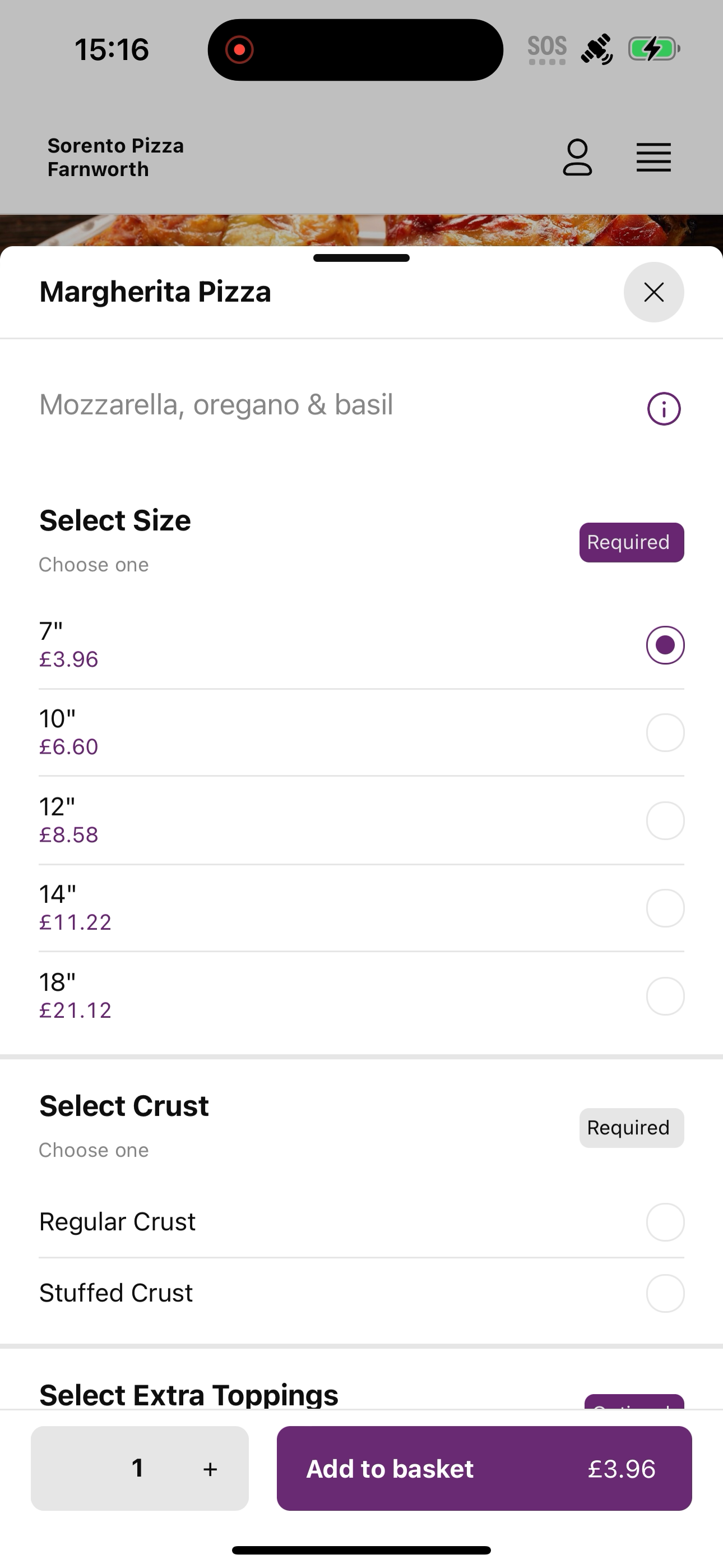The image size is (723, 1568).
Task: Tap the battery charging status icon
Action: click(654, 49)
